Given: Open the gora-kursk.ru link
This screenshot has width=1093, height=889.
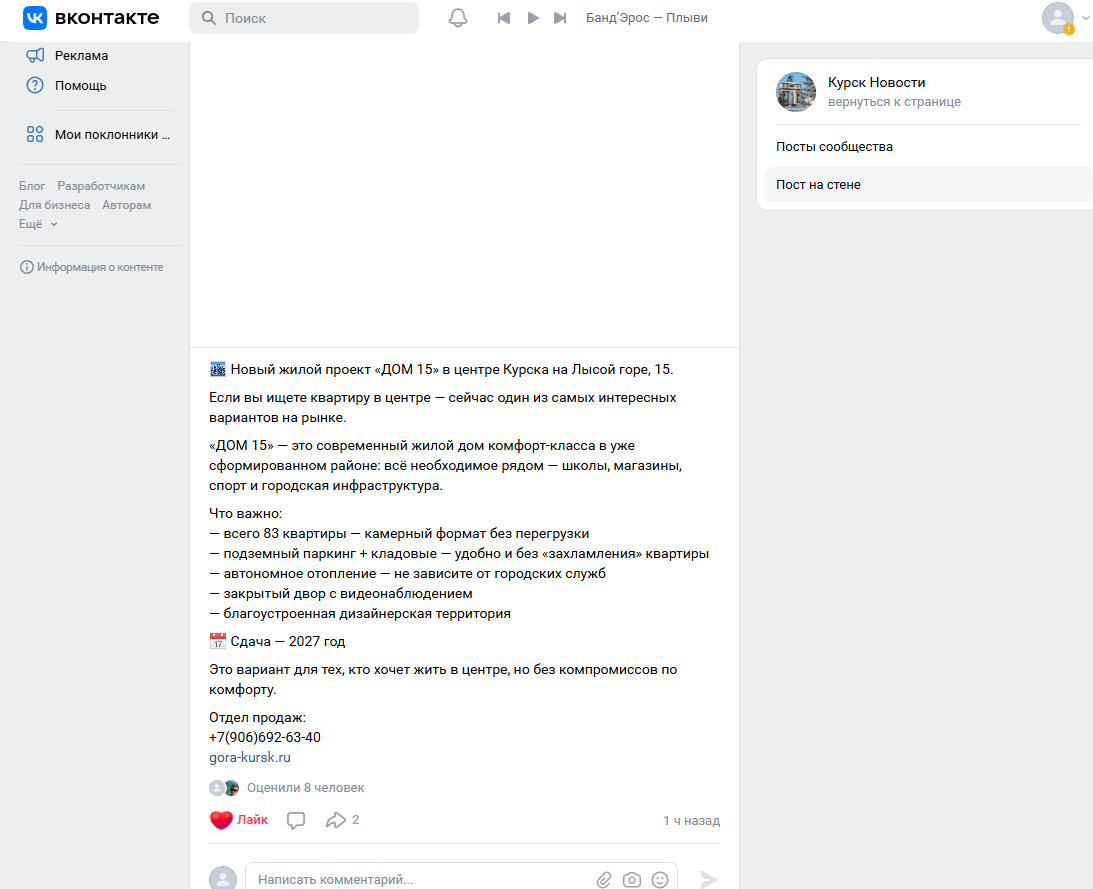Looking at the screenshot, I should click(x=250, y=757).
